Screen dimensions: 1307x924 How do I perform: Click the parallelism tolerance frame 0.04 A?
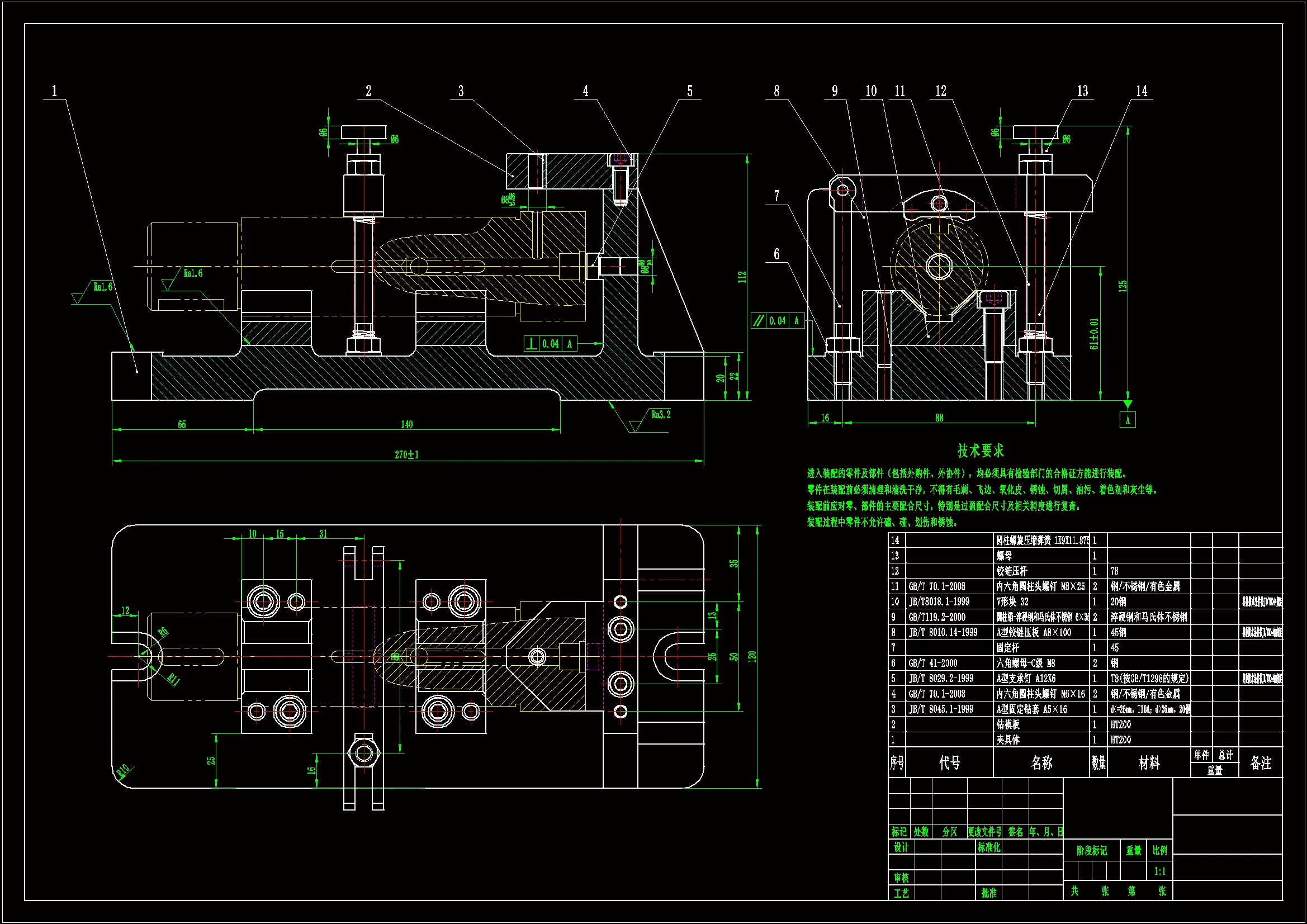[x=778, y=321]
